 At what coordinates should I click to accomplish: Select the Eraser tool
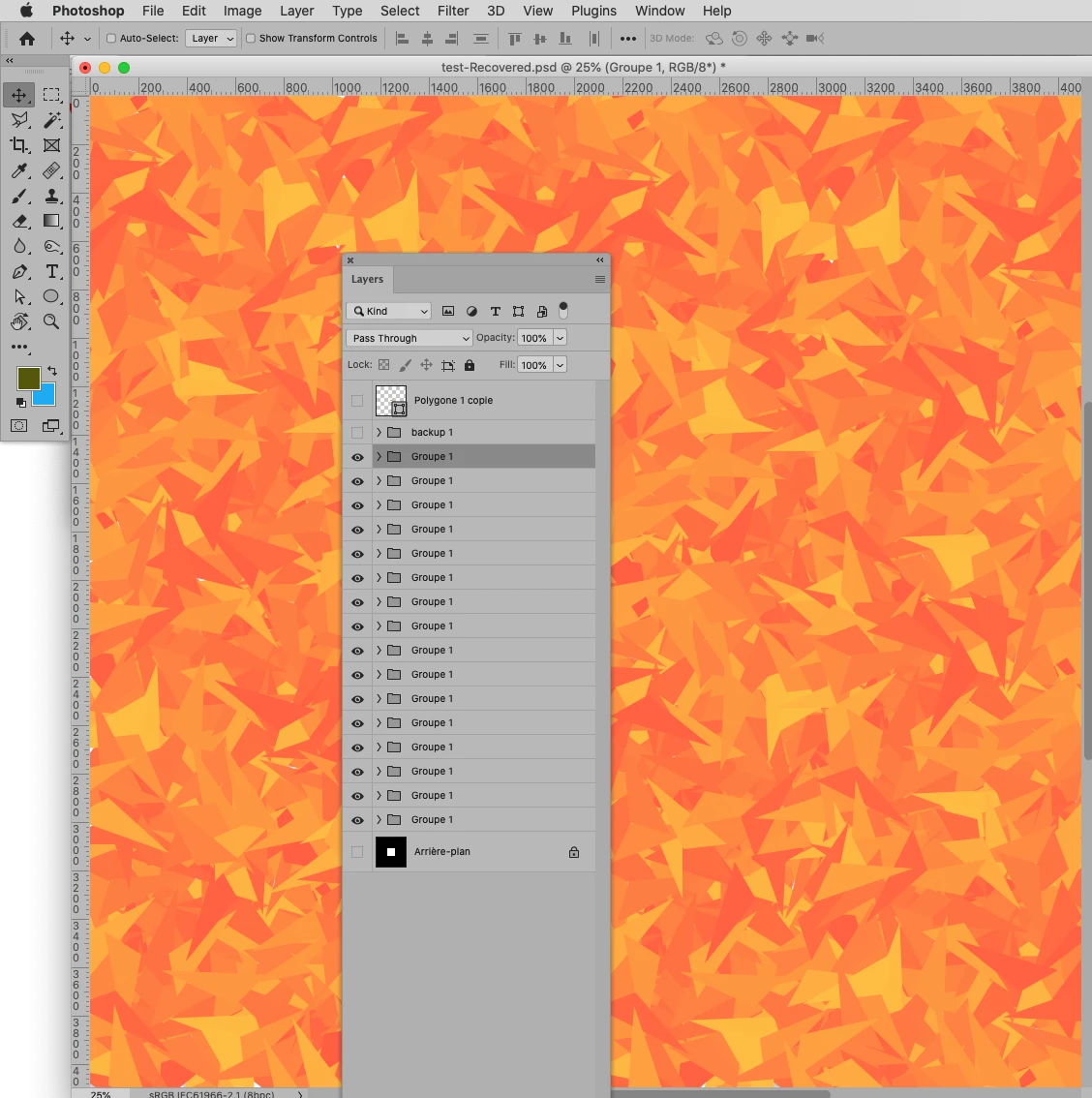pos(19,222)
